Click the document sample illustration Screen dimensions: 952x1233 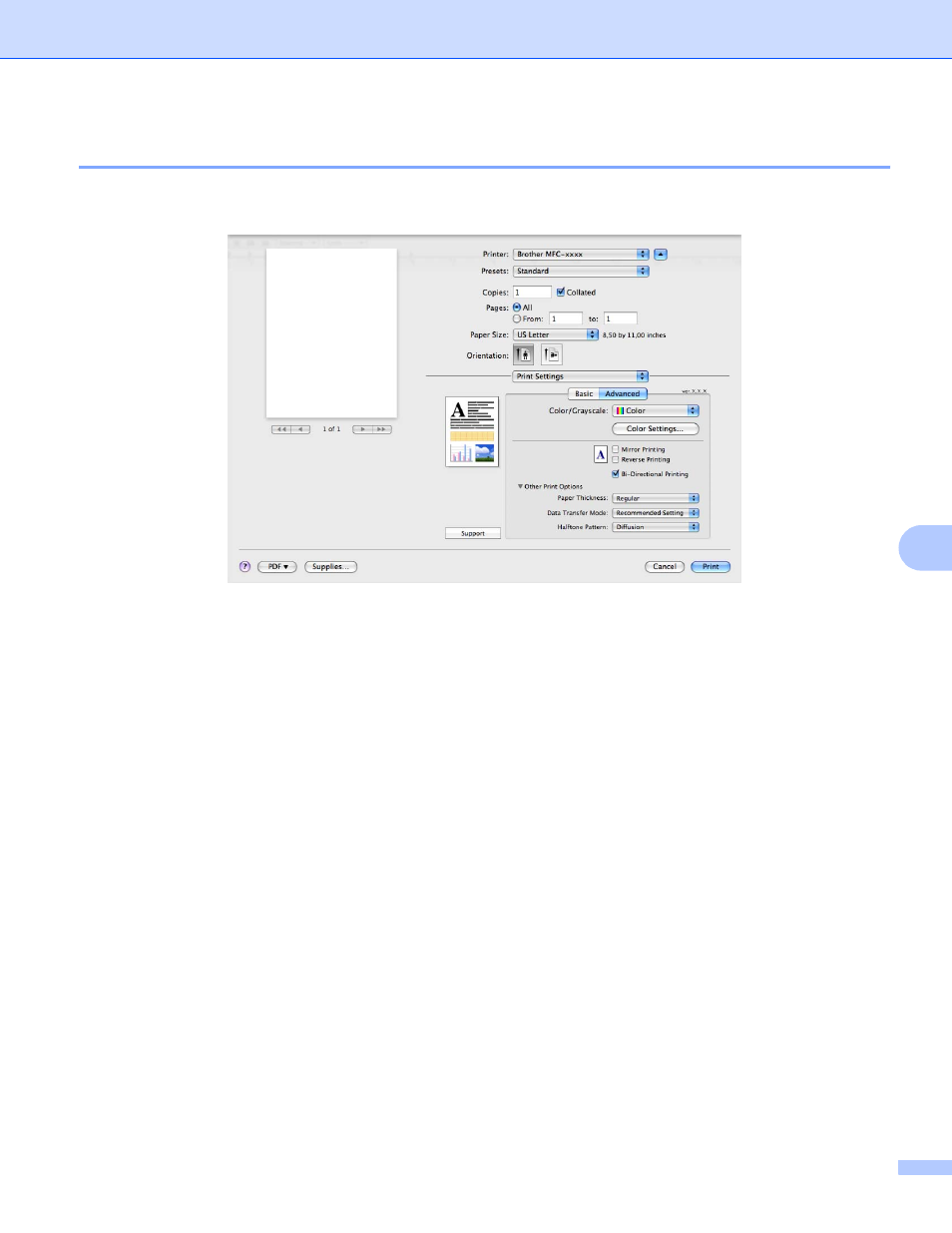point(472,431)
